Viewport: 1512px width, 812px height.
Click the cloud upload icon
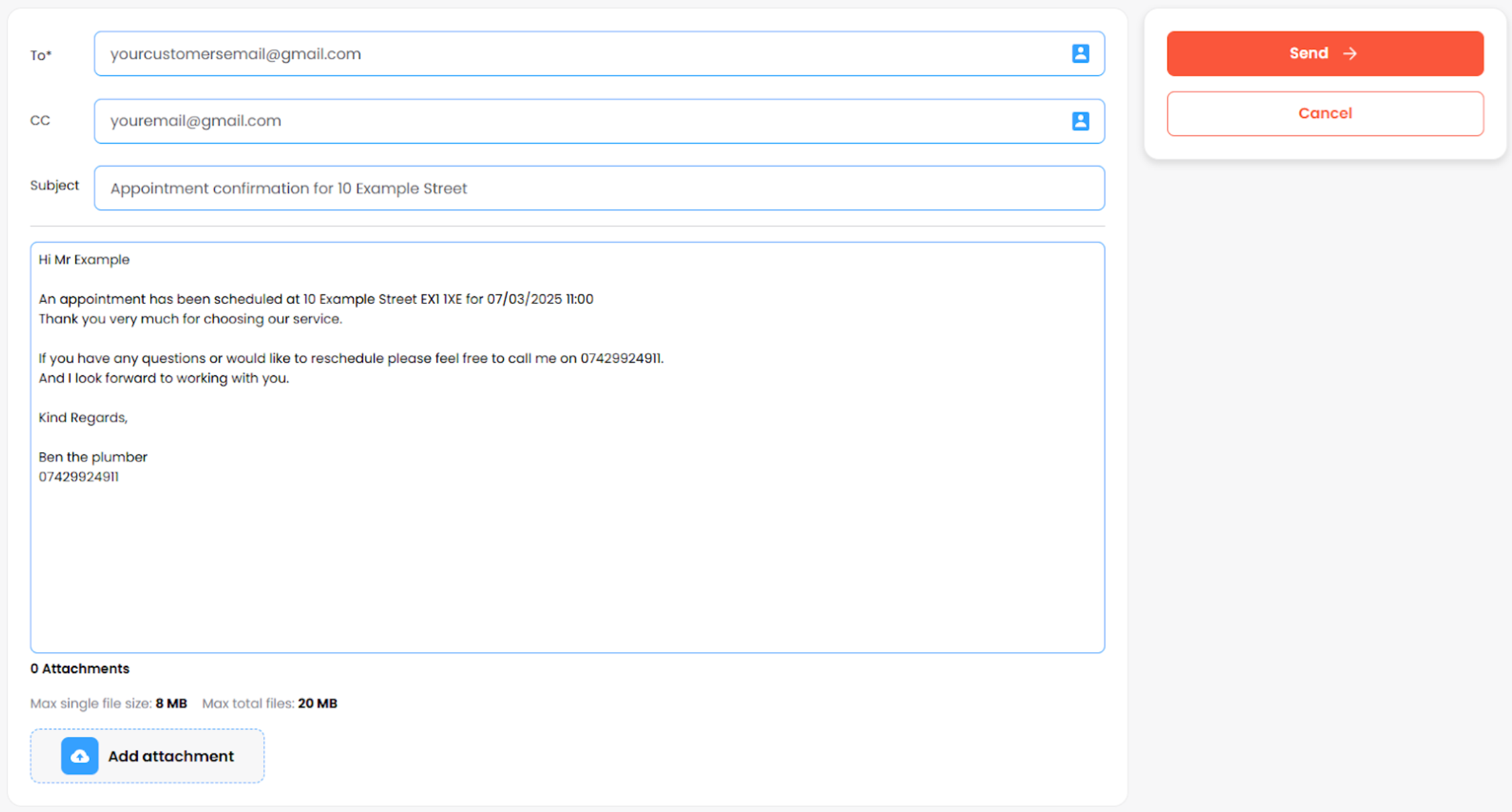(79, 756)
